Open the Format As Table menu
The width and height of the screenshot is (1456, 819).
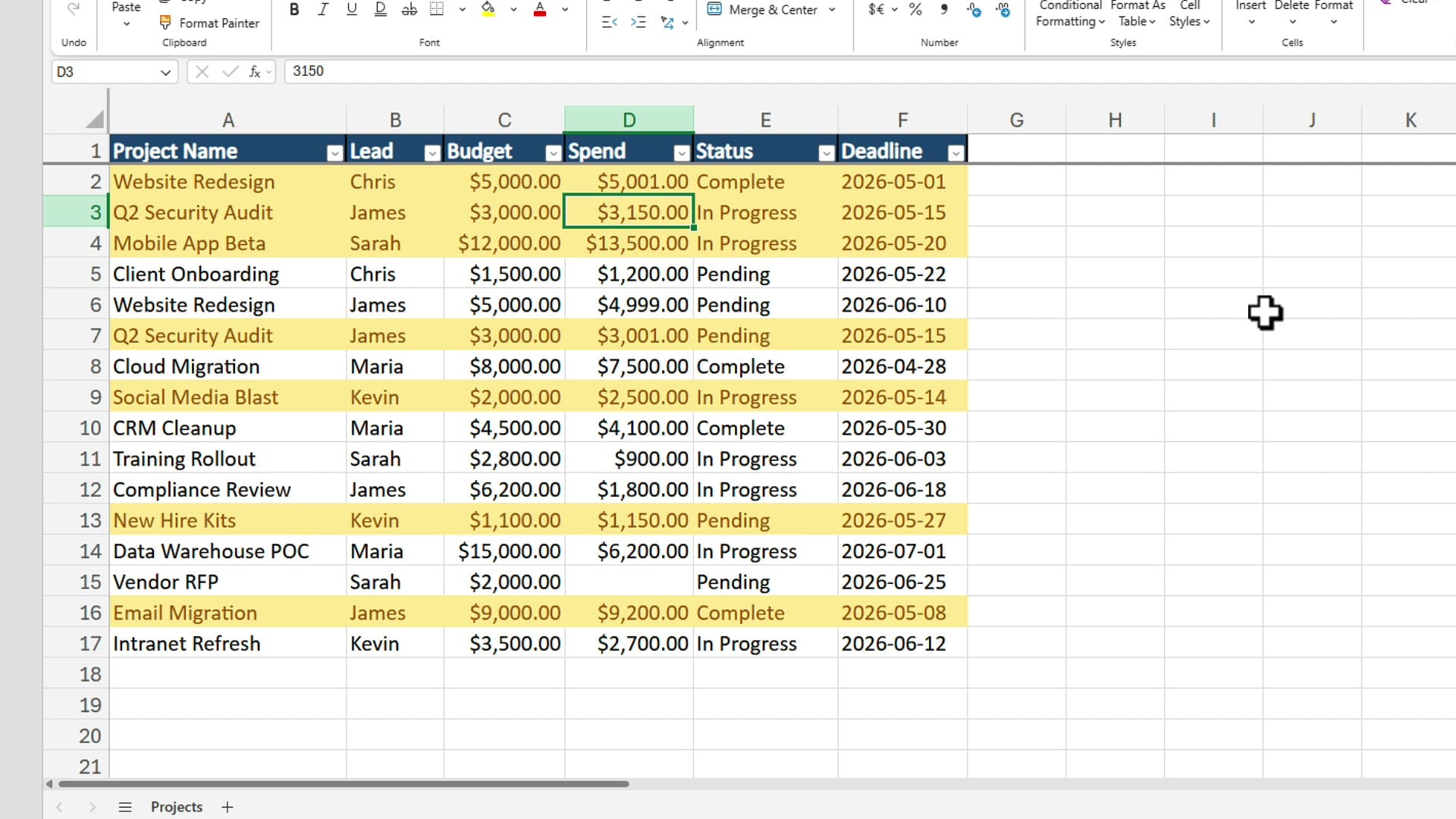1137,14
